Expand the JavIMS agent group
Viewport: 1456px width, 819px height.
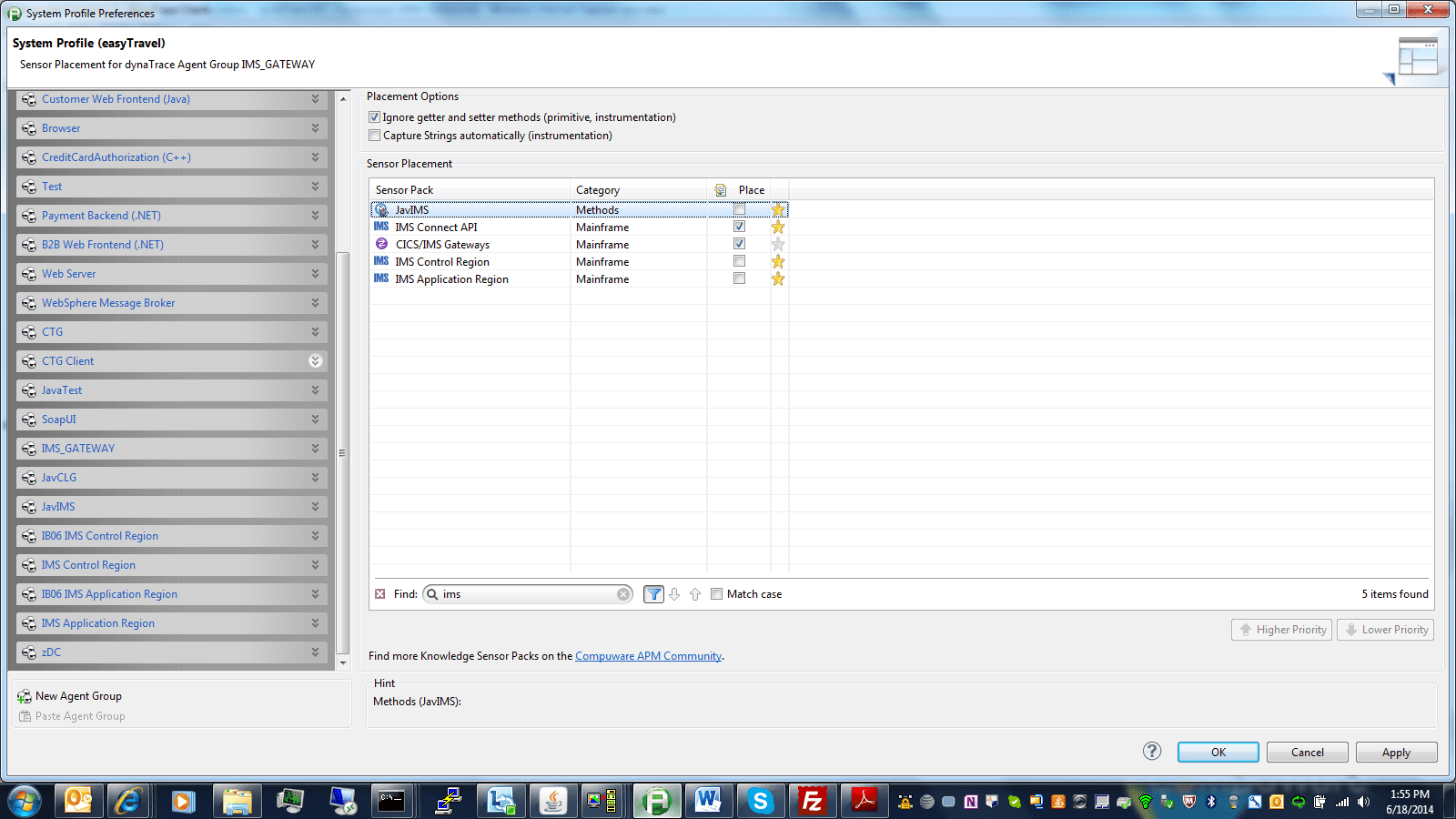click(315, 507)
